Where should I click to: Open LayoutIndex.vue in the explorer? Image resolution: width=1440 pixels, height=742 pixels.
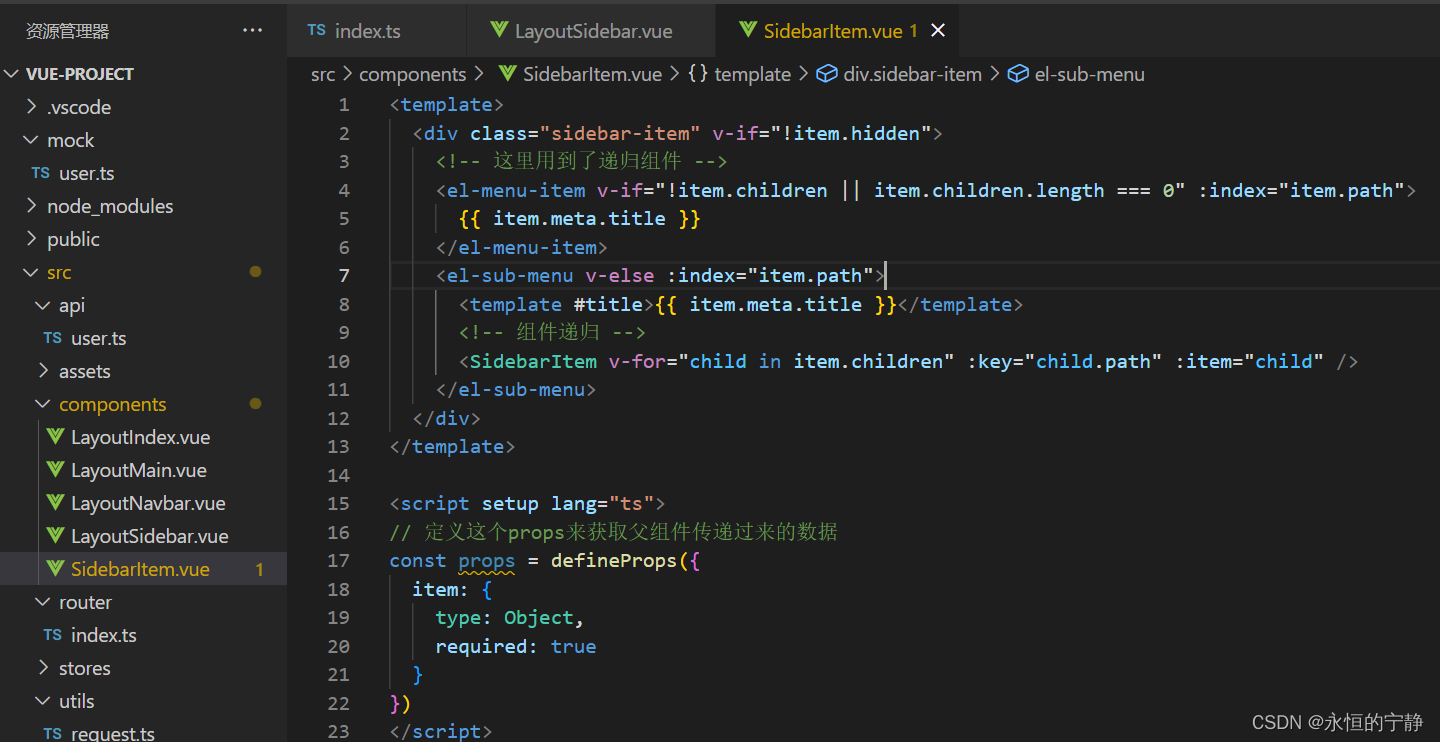coord(140,437)
